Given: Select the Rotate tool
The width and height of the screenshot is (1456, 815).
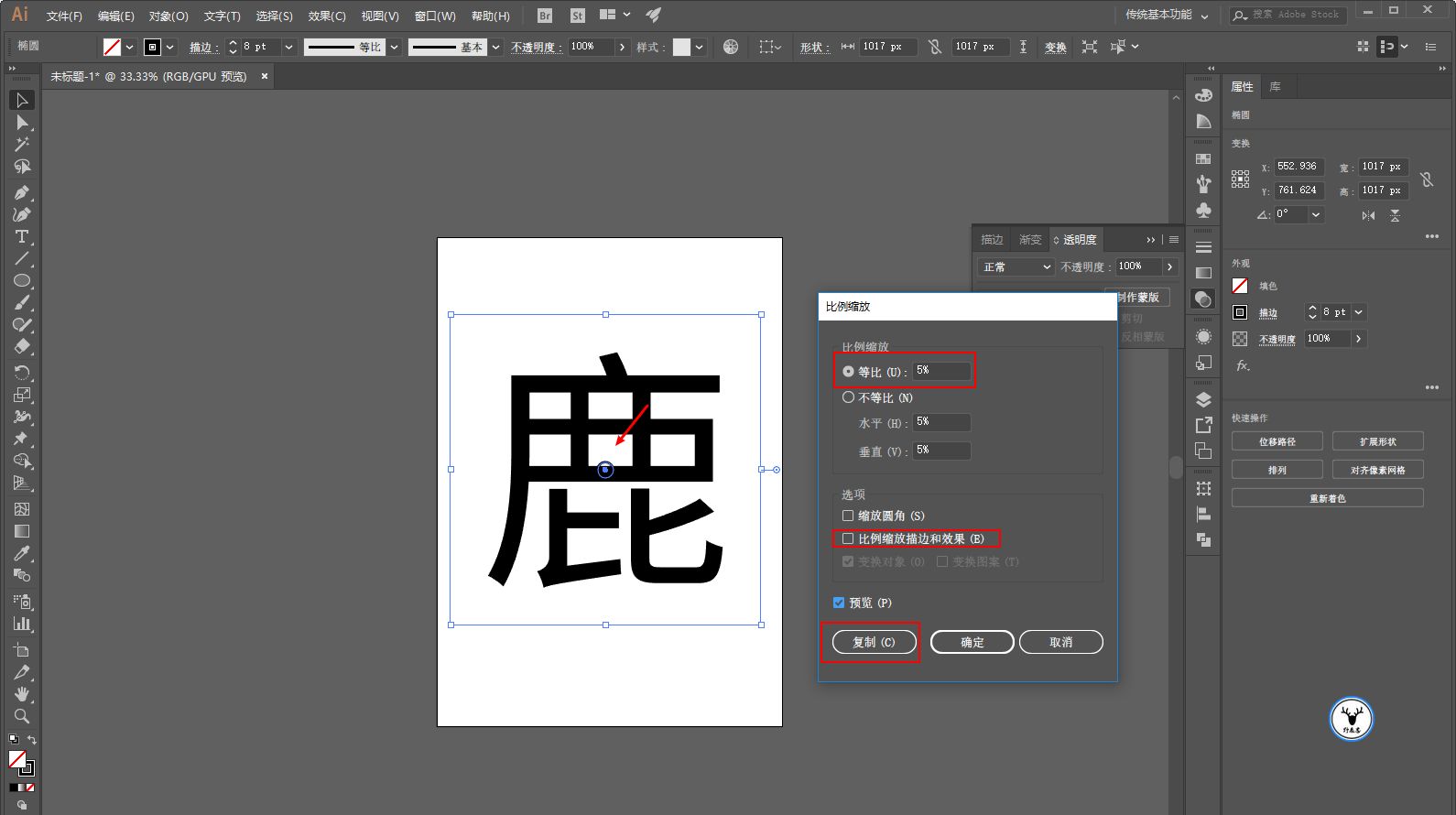Looking at the screenshot, I should [22, 373].
